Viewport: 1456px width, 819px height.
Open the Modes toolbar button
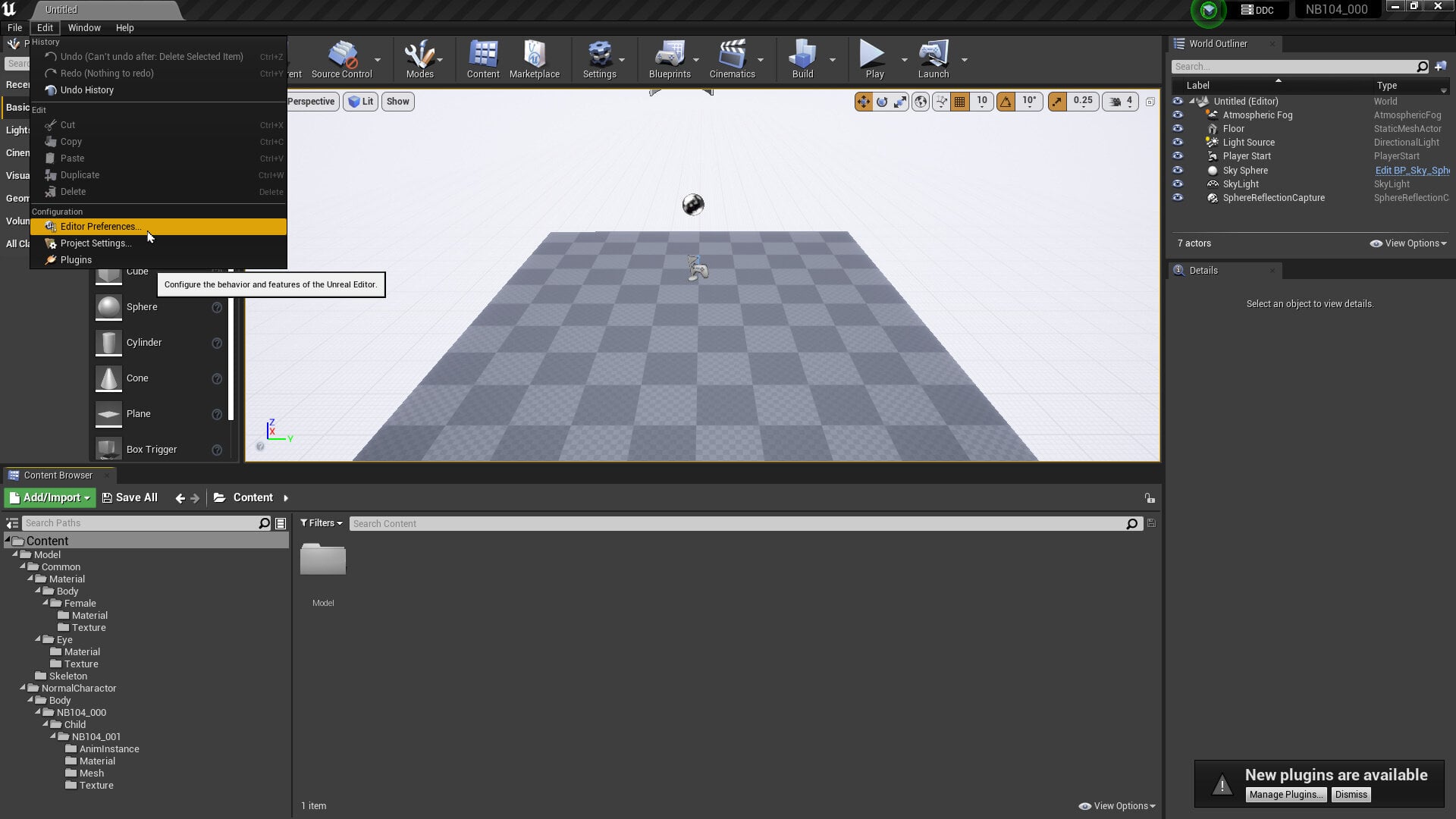click(x=419, y=59)
